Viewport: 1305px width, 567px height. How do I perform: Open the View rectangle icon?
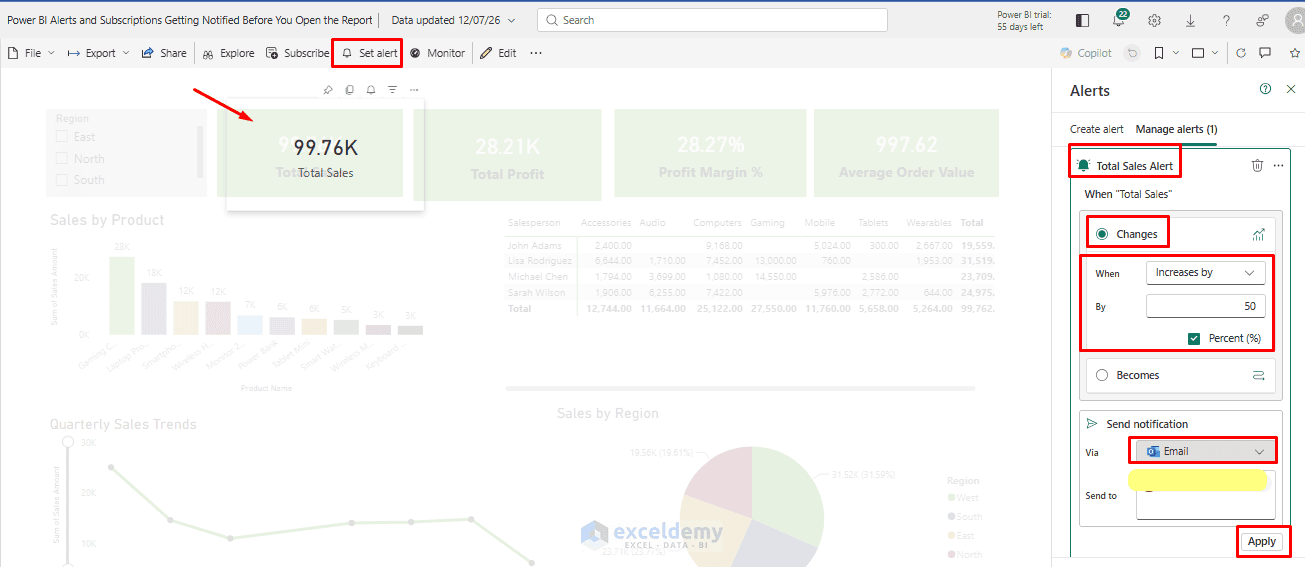pyautogui.click(x=1198, y=53)
